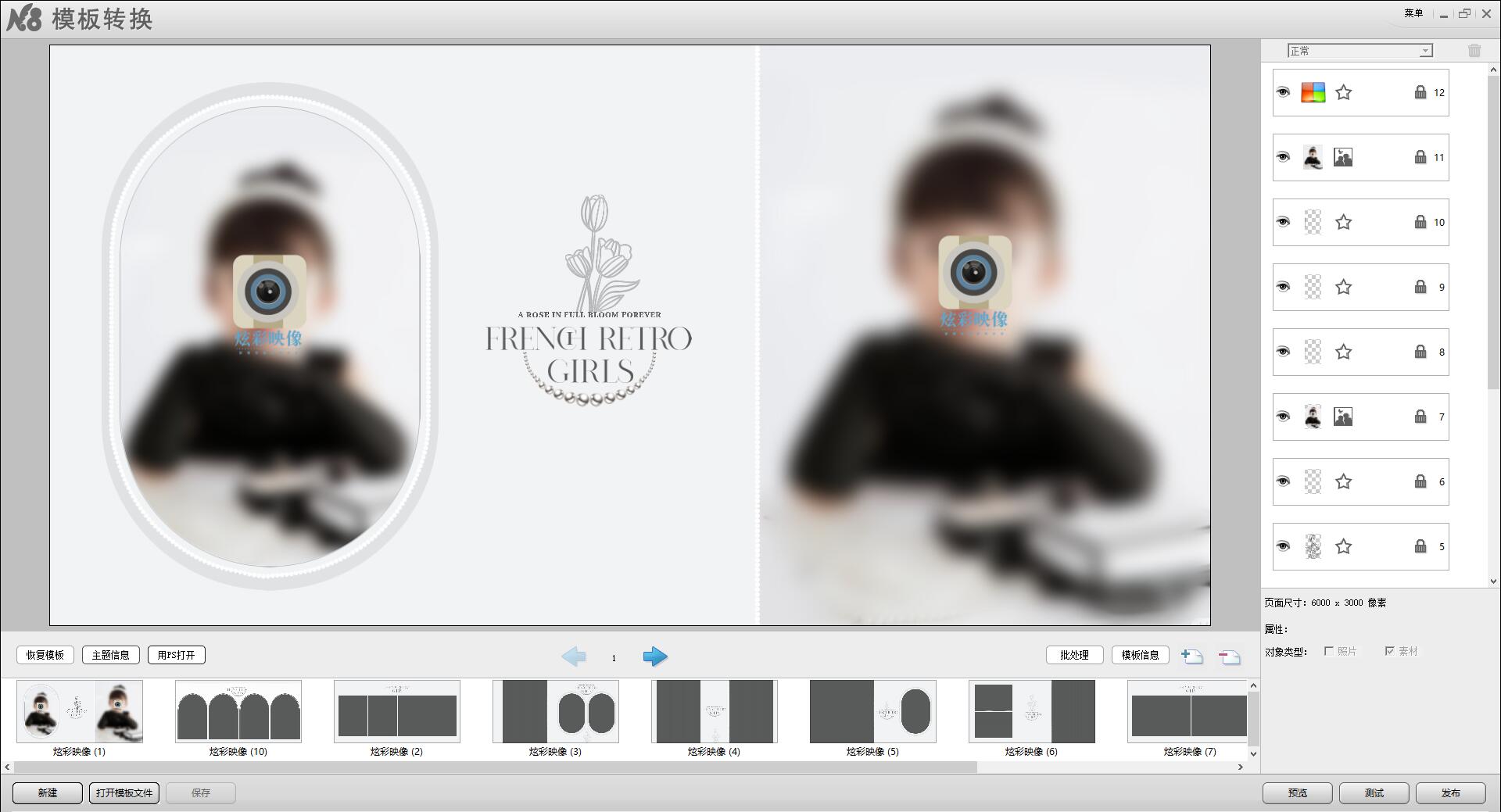Toggle visibility of layer 5
Viewport: 1501px width, 812px height.
click(1283, 546)
